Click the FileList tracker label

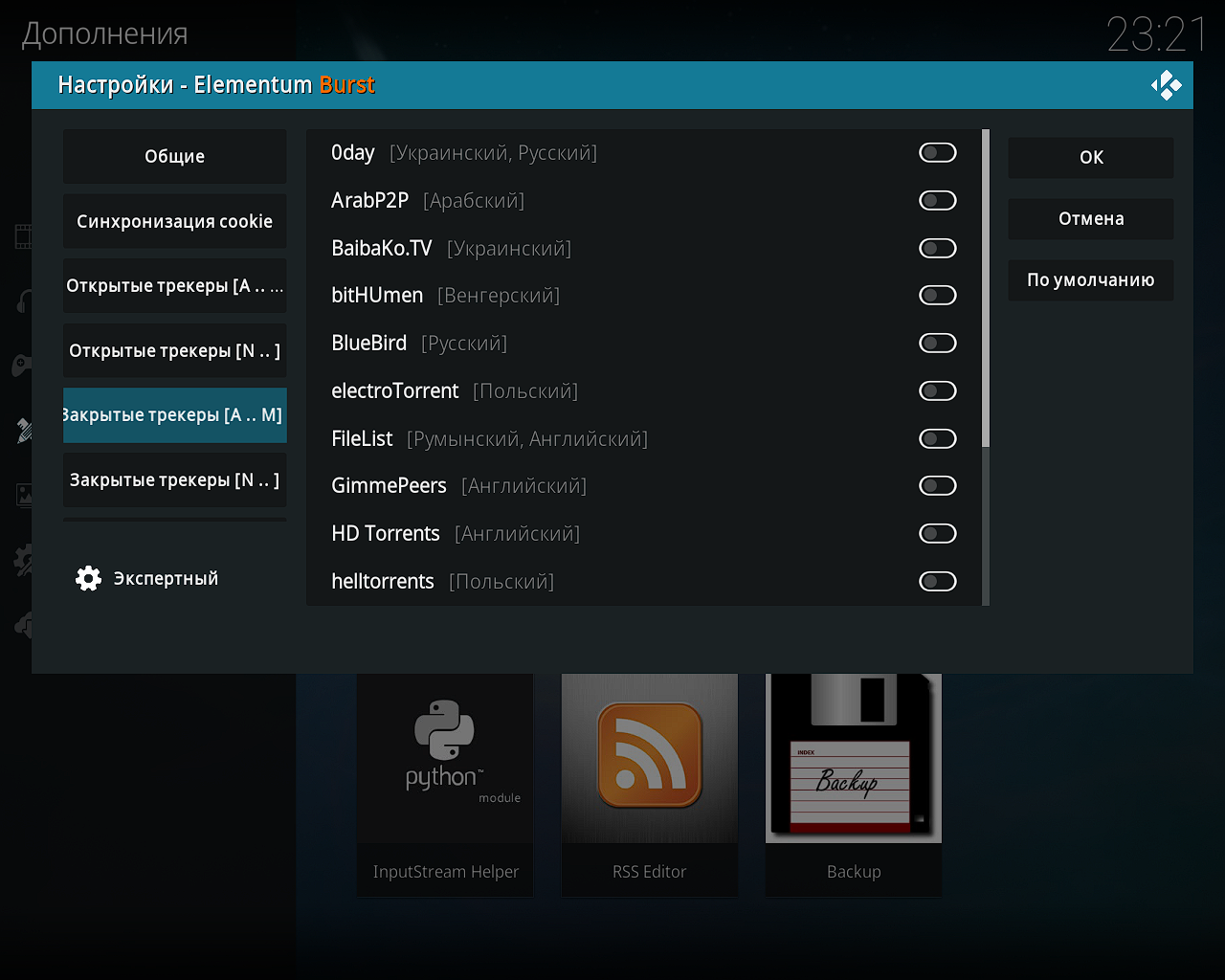click(x=489, y=439)
